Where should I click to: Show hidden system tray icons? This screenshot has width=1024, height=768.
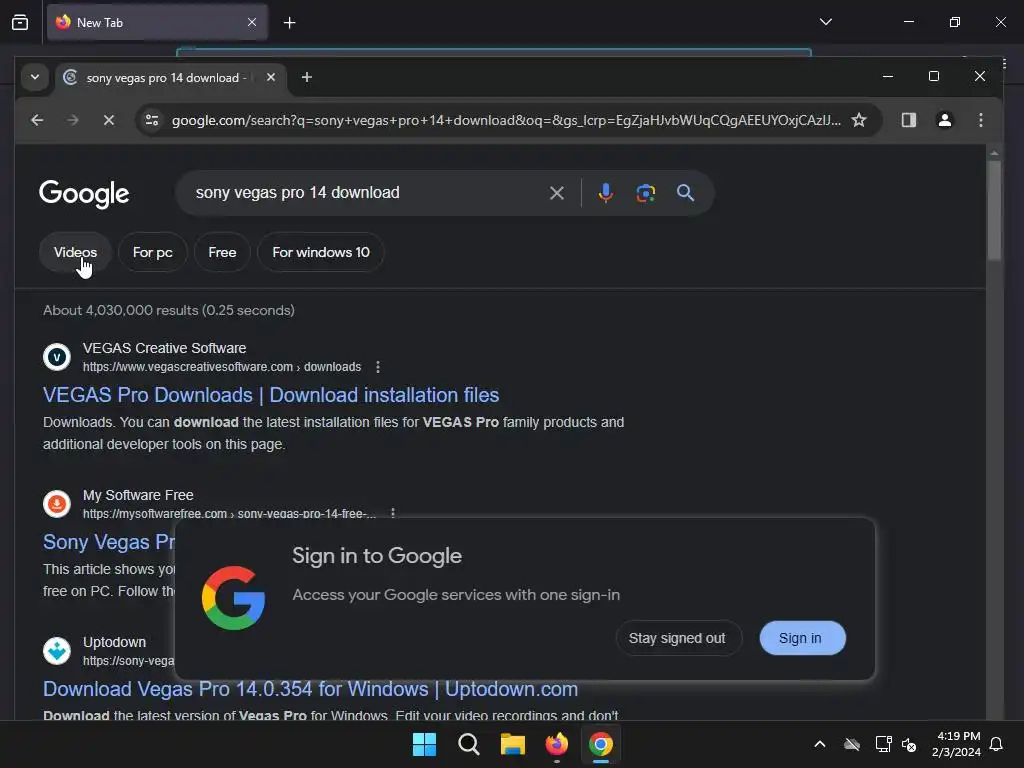[x=820, y=744]
